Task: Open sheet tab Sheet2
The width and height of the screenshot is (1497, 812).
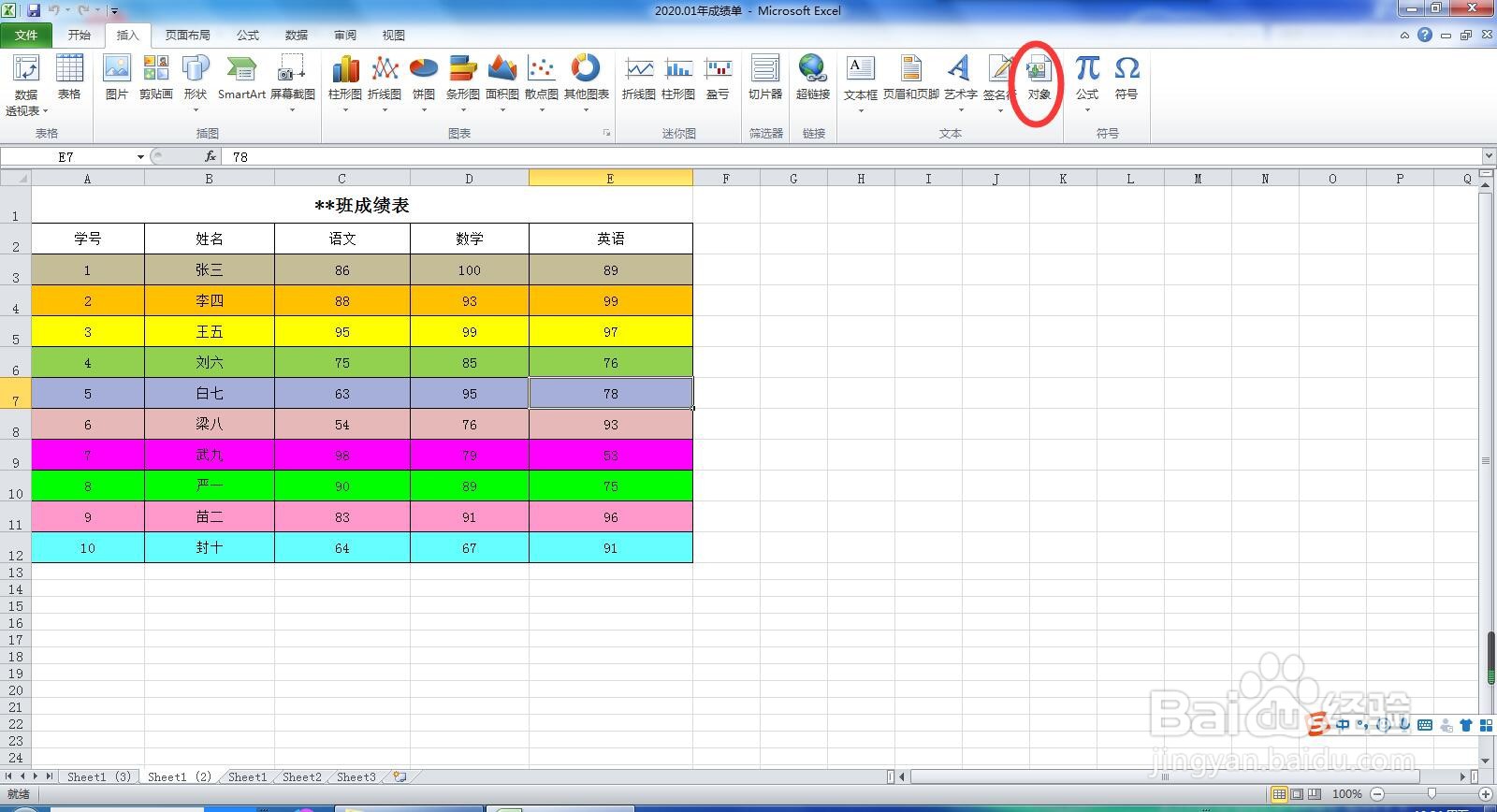Action: [x=301, y=776]
